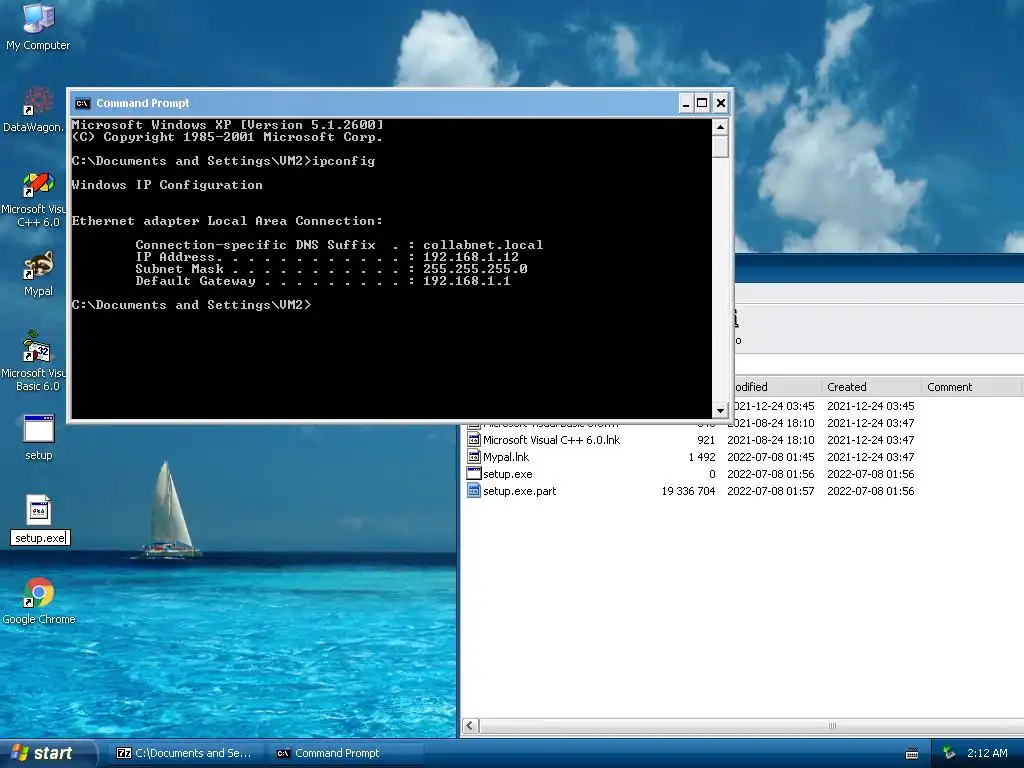Click the keyboard icon in taskbar
The width and height of the screenshot is (1024, 768).
912,754
